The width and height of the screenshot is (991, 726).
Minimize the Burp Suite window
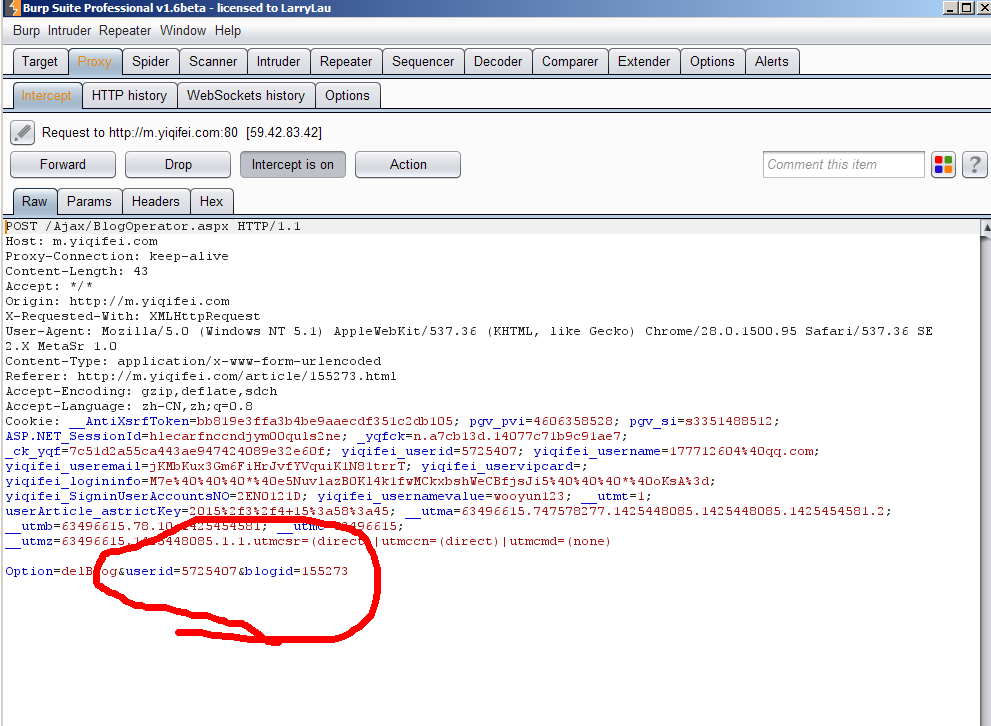pyautogui.click(x=950, y=8)
